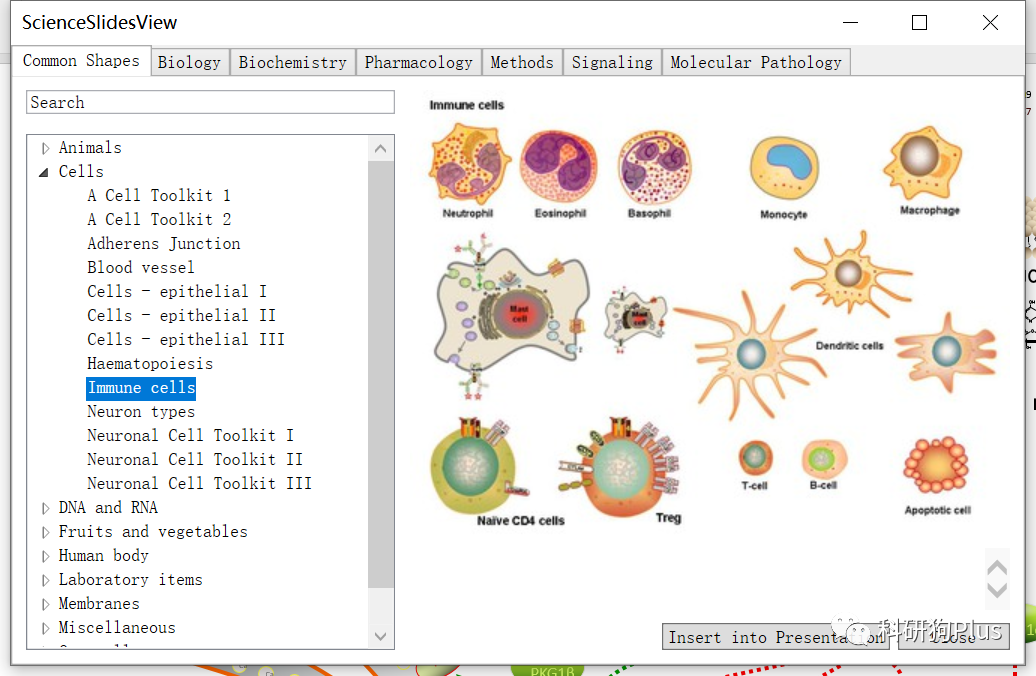Select Cells - epithelial III
This screenshot has height=676, width=1036.
(186, 339)
